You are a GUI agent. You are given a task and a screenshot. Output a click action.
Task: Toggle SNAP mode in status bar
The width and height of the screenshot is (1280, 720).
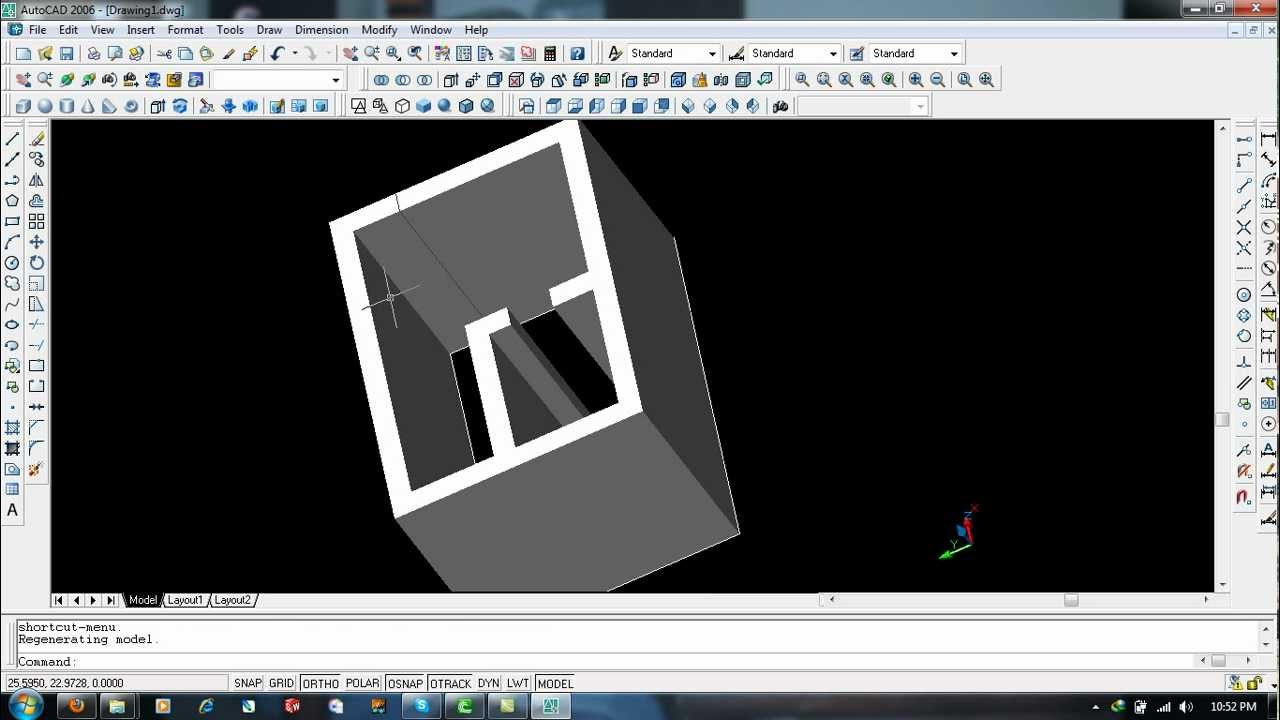tap(248, 684)
